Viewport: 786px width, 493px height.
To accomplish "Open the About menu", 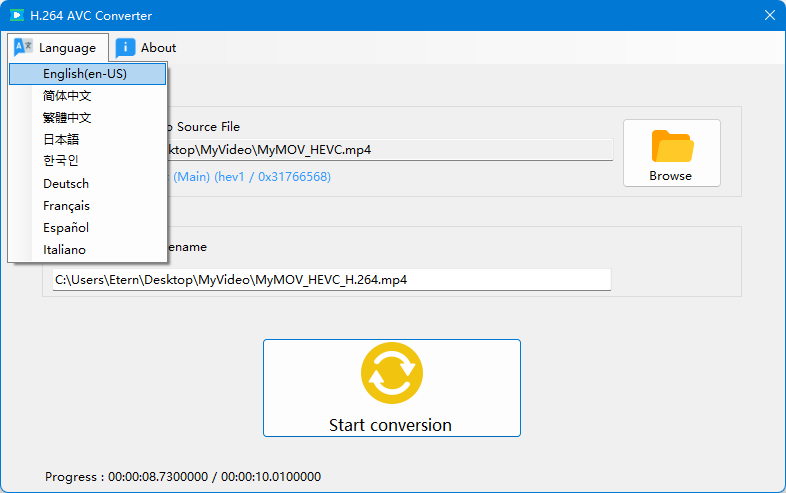I will click(146, 48).
